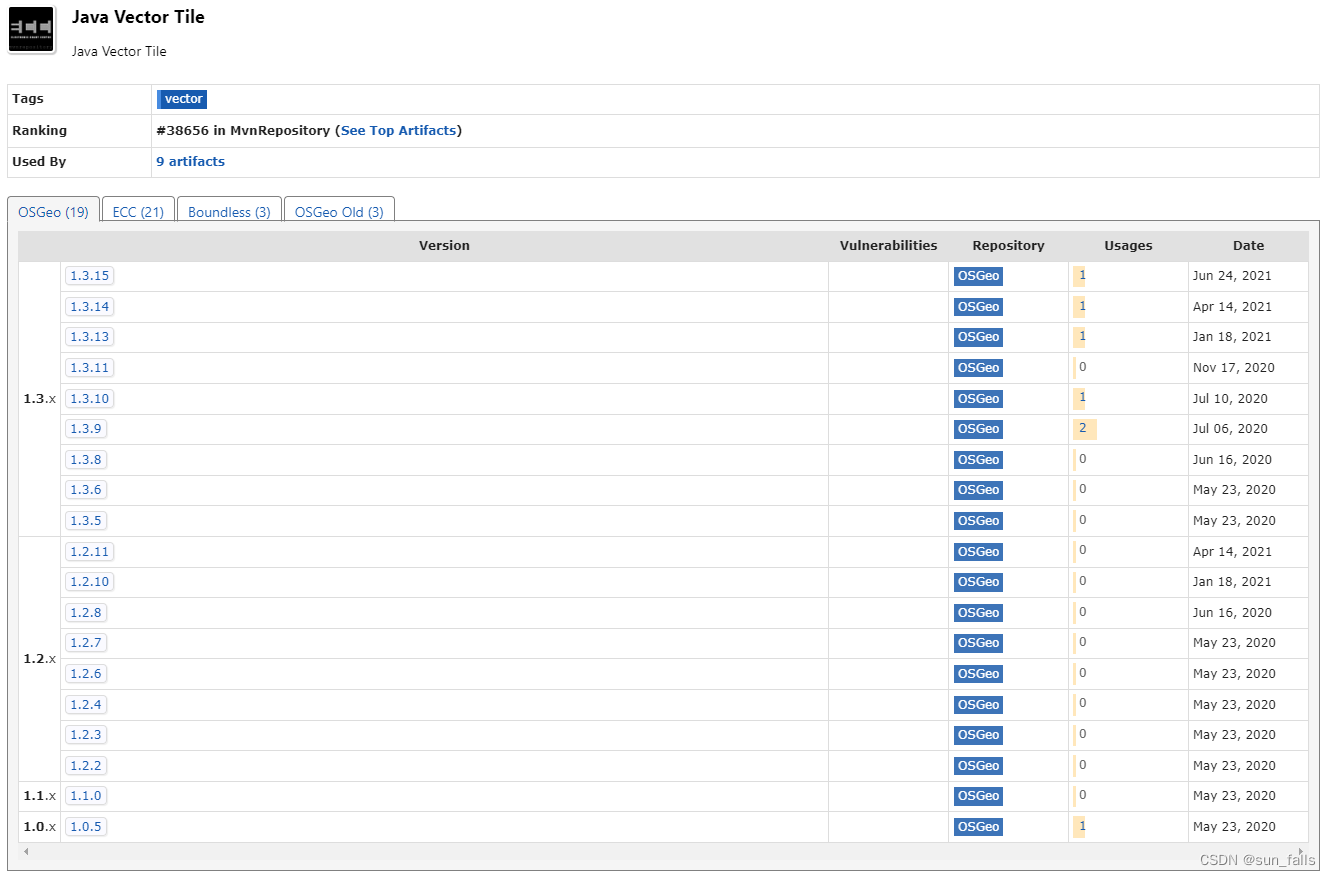1331x876 pixels.
Task: Open version 1.3.9
Action: coord(86,428)
